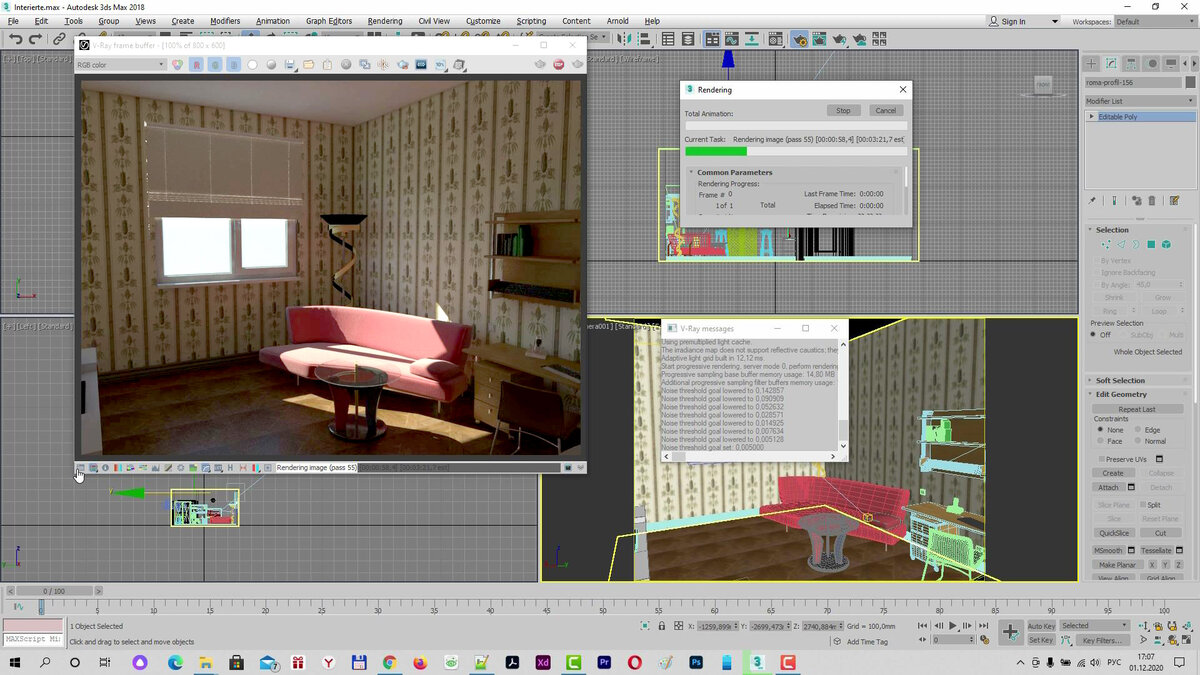This screenshot has width=1200, height=675.
Task: Enable the Auto Key toggle
Action: 1040,625
